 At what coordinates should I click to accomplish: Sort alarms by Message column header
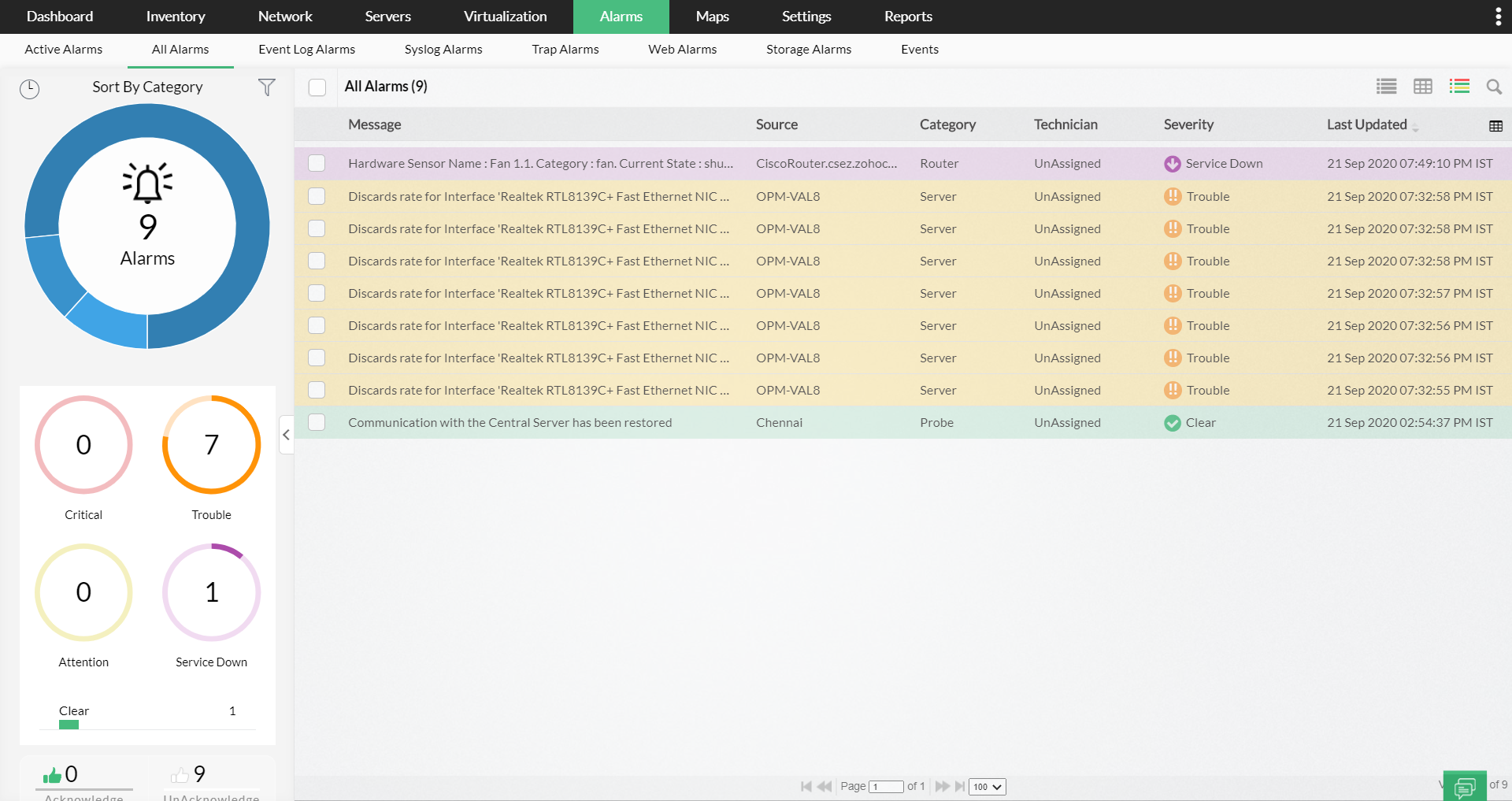375,125
